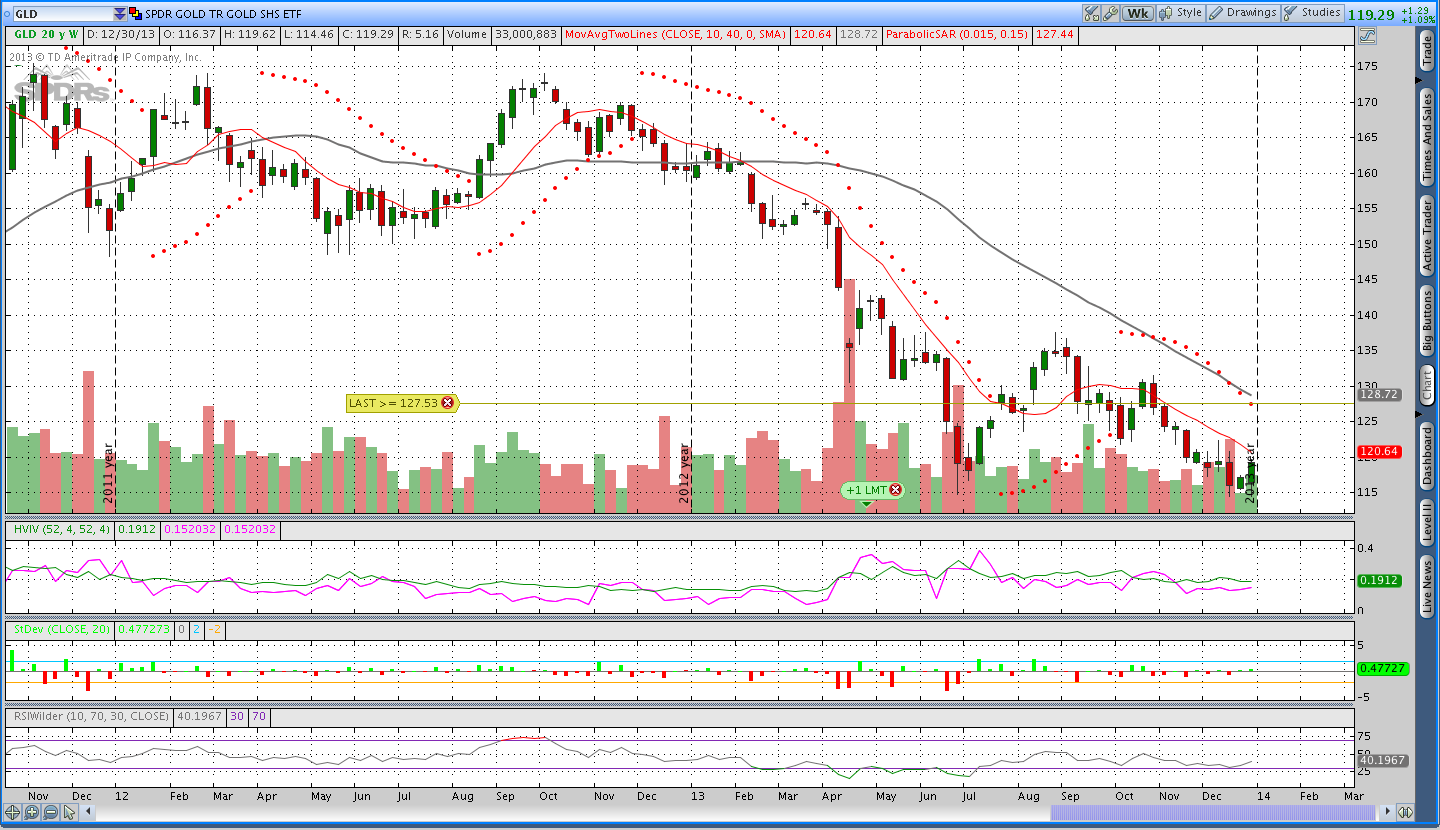Click the 128.72 gray price axis tag
The image size is (1440, 830).
click(1379, 395)
